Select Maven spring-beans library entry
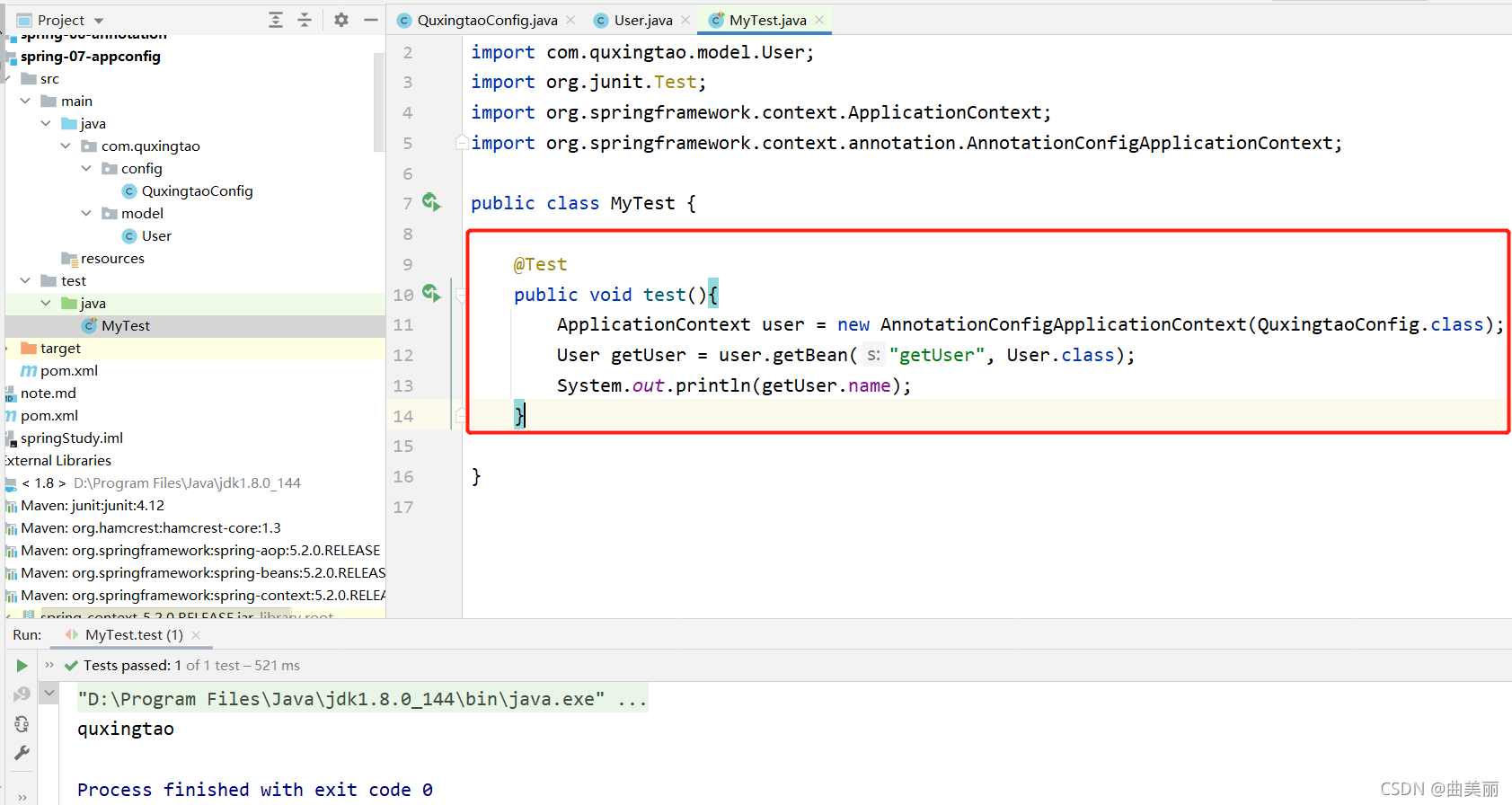1512x805 pixels. (203, 572)
